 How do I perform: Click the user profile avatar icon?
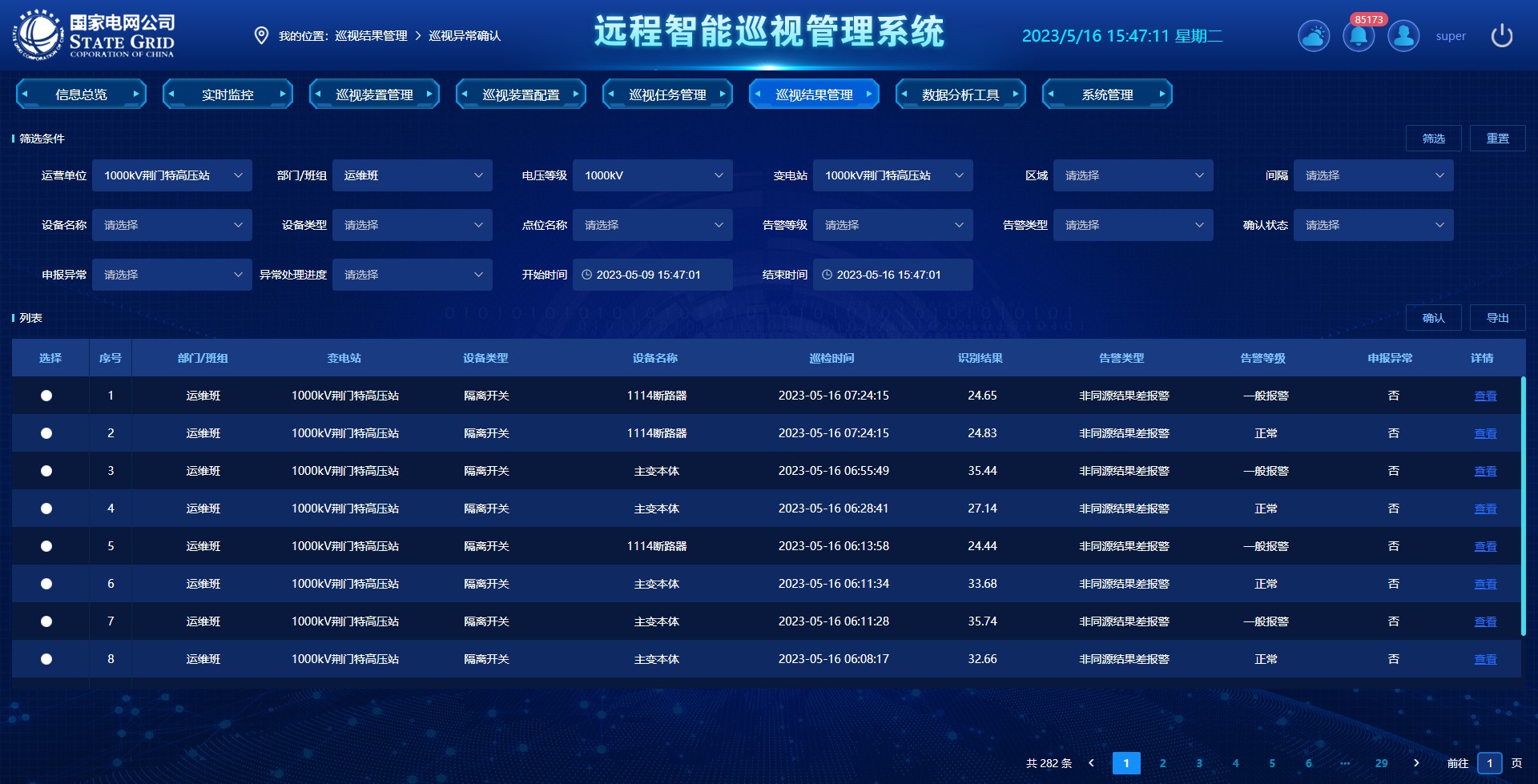point(1403,36)
